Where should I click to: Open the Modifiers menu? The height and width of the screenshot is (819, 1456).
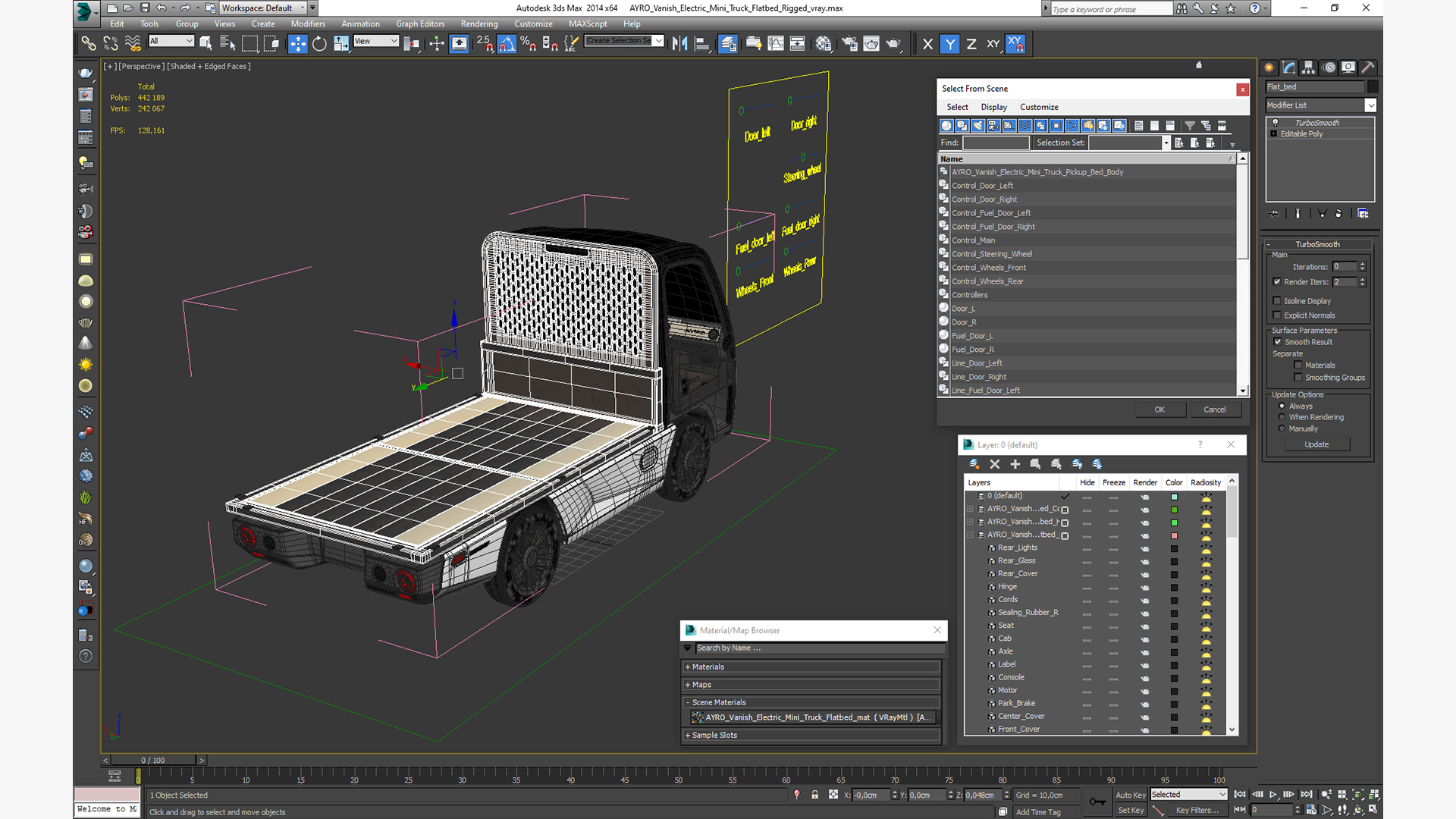click(308, 24)
